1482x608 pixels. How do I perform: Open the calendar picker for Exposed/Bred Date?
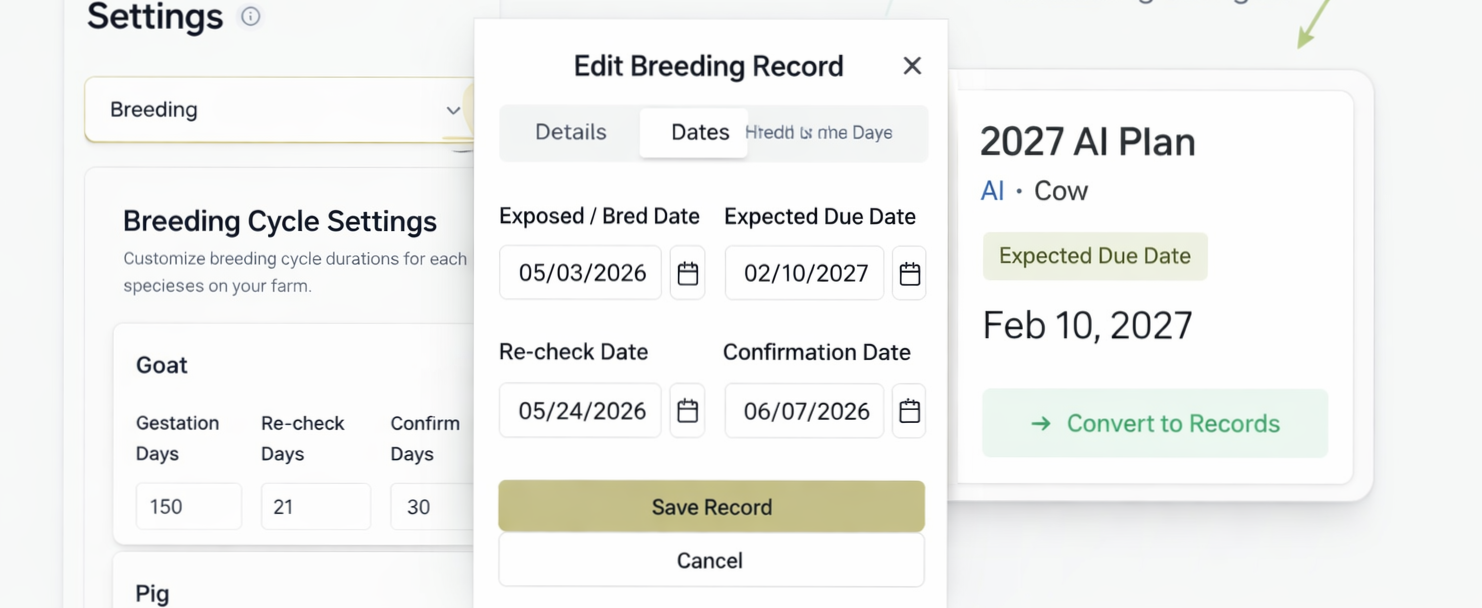pos(687,272)
